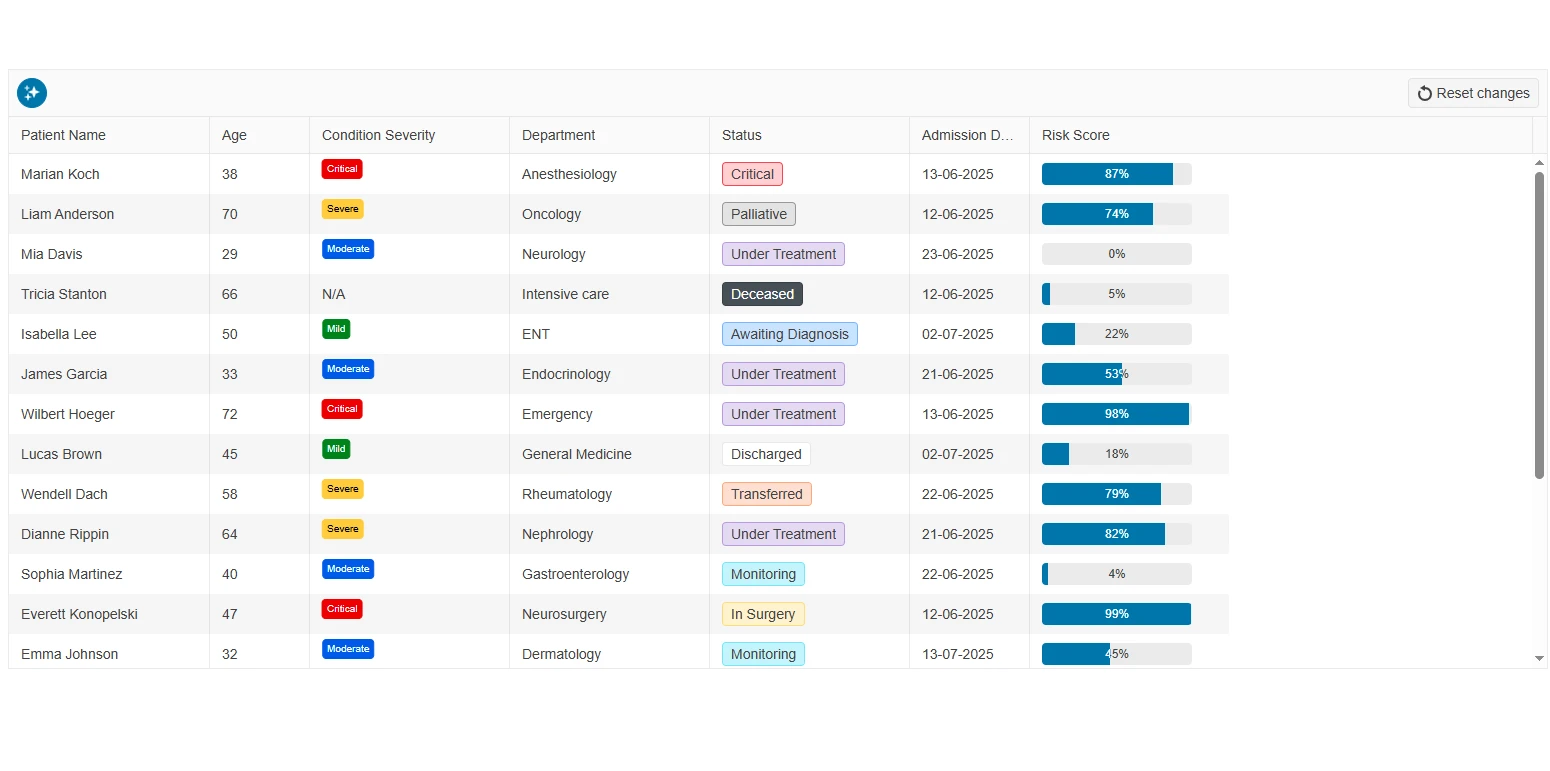Click the Reset changes button
The height and width of the screenshot is (771, 1550).
pos(1472,92)
